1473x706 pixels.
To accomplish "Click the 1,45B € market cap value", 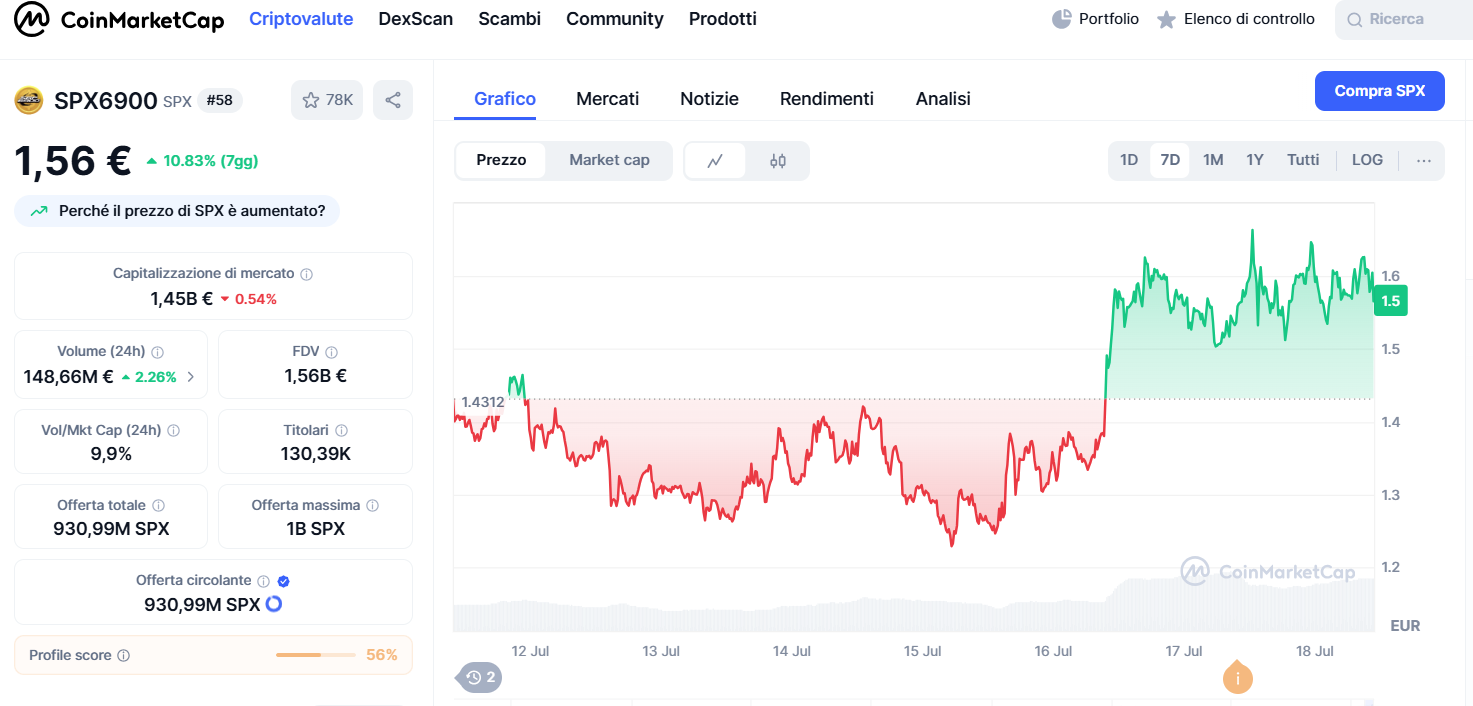I will pyautogui.click(x=181, y=299).
